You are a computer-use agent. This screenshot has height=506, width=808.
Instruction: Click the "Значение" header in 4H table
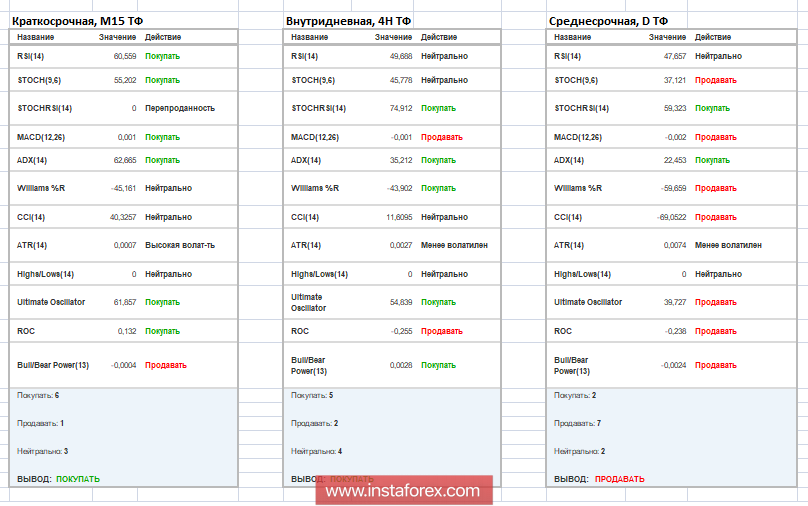pos(394,37)
